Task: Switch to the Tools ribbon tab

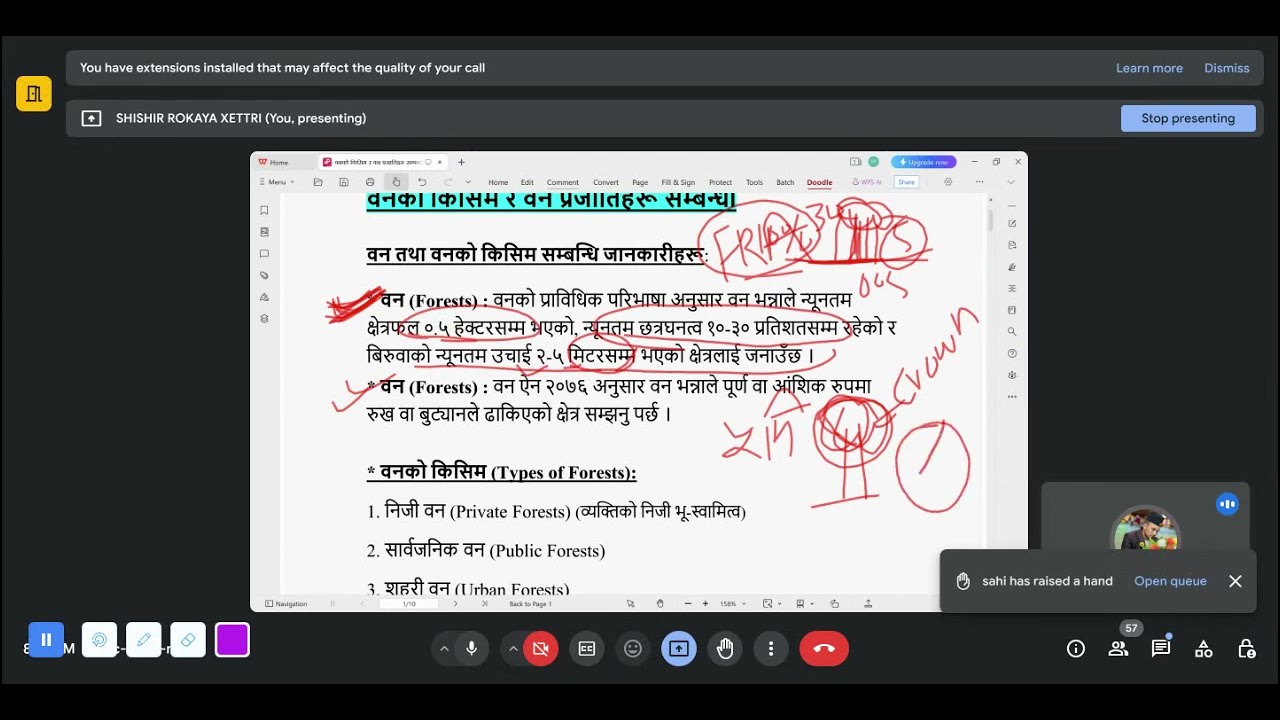Action: pyautogui.click(x=754, y=182)
